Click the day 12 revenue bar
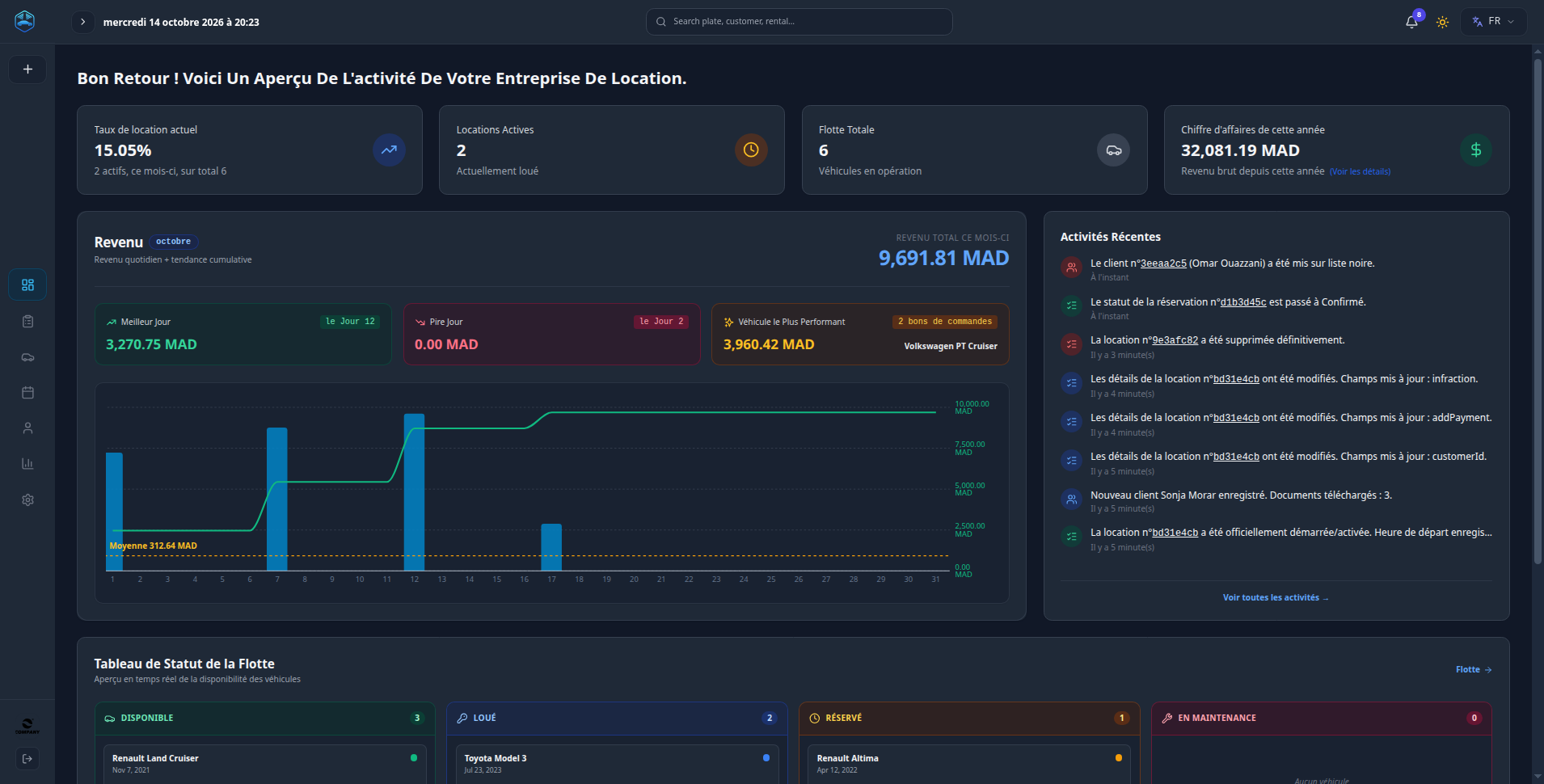This screenshot has width=1544, height=784. [x=414, y=492]
